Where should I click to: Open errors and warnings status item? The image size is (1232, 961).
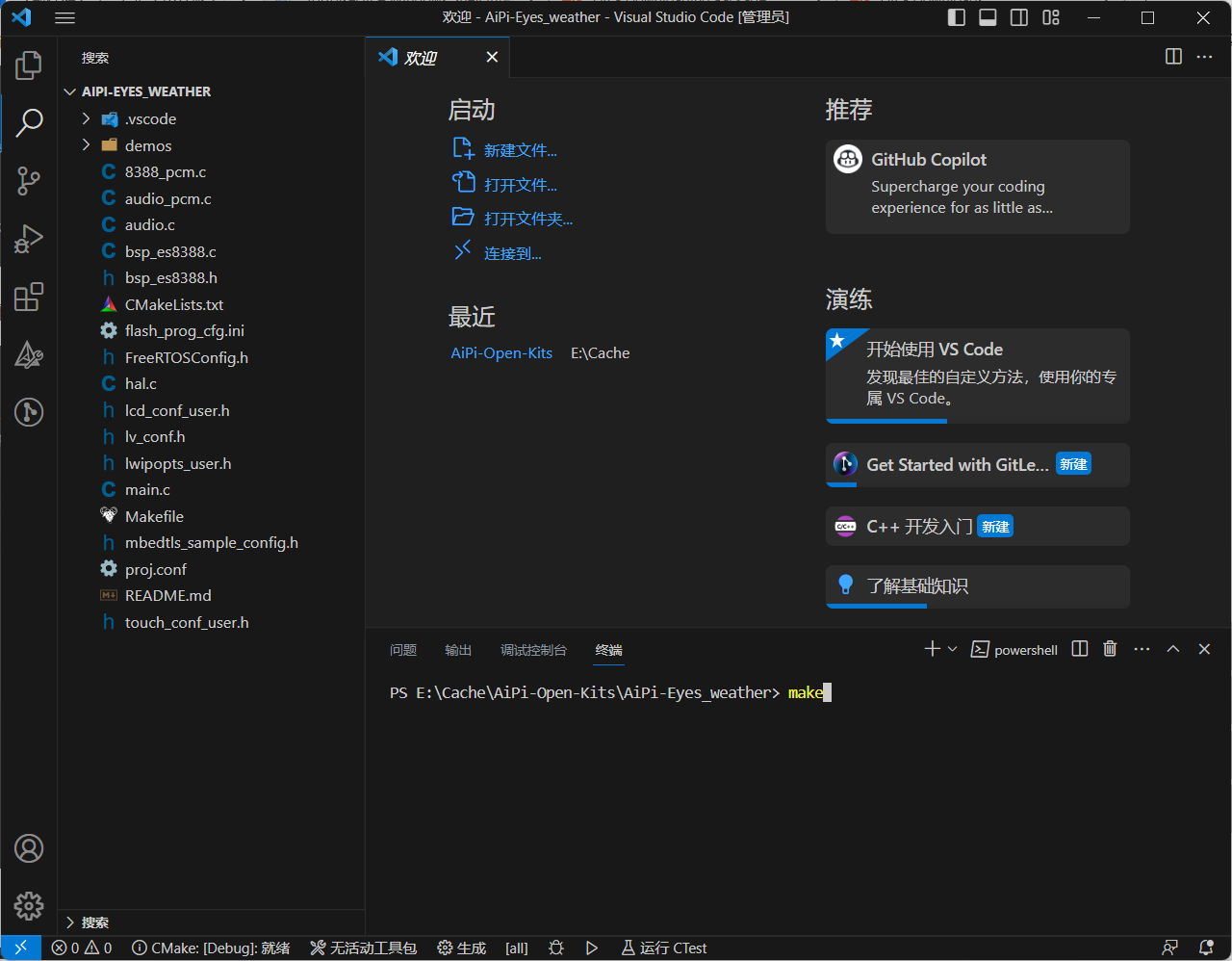(x=82, y=948)
